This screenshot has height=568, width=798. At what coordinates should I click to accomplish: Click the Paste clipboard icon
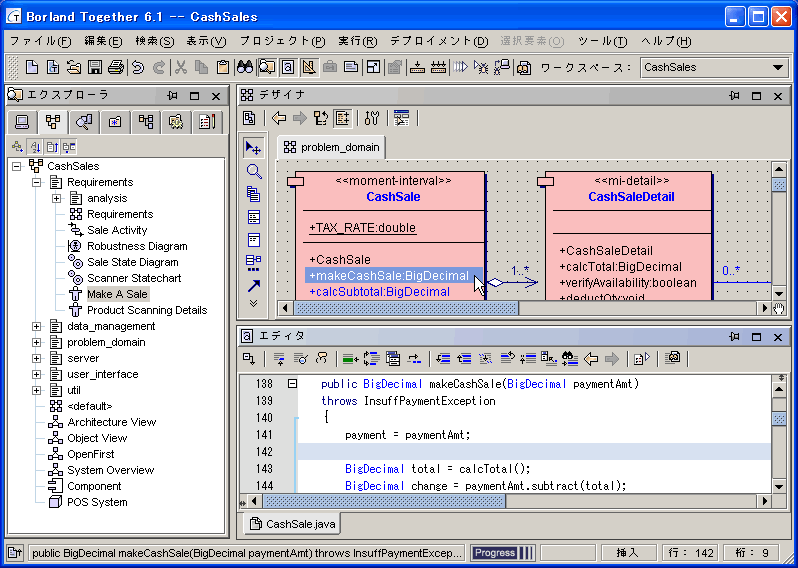click(222, 67)
